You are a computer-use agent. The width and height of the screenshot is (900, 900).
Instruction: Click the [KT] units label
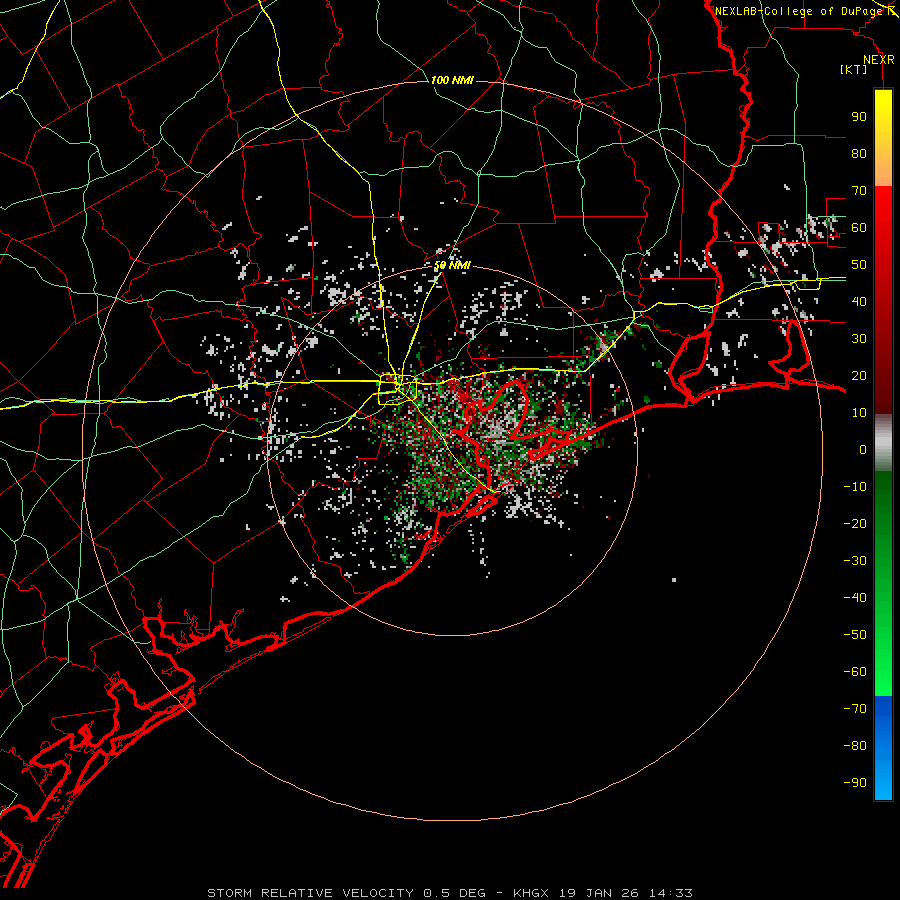pos(854,69)
